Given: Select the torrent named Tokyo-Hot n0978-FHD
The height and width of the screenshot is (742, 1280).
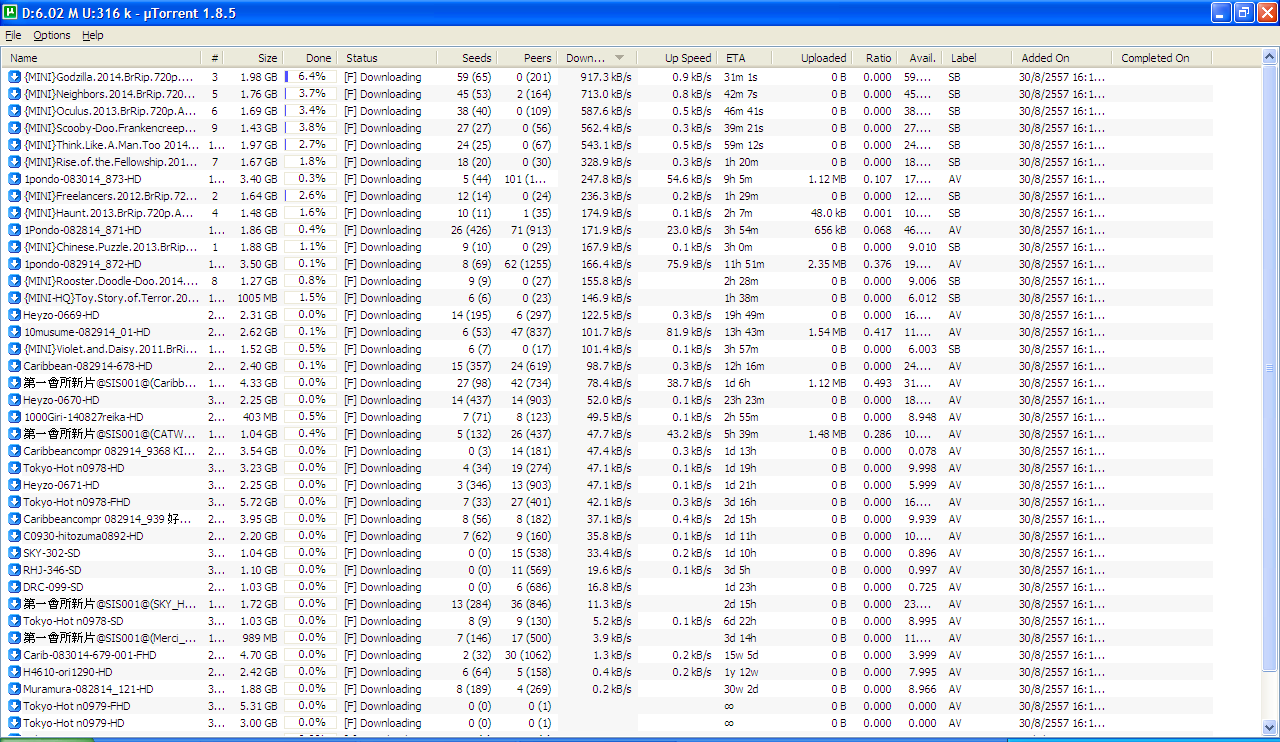Looking at the screenshot, I should click(76, 502).
